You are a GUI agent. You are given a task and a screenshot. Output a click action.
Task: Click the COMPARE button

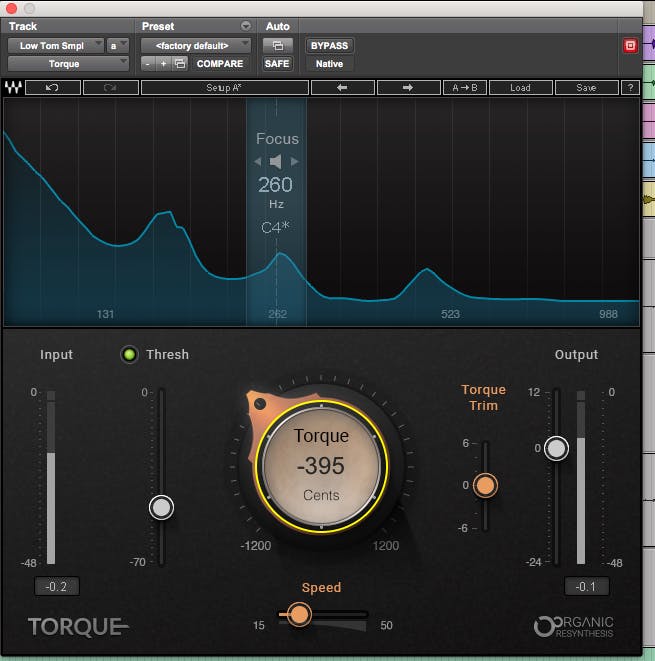[219, 64]
